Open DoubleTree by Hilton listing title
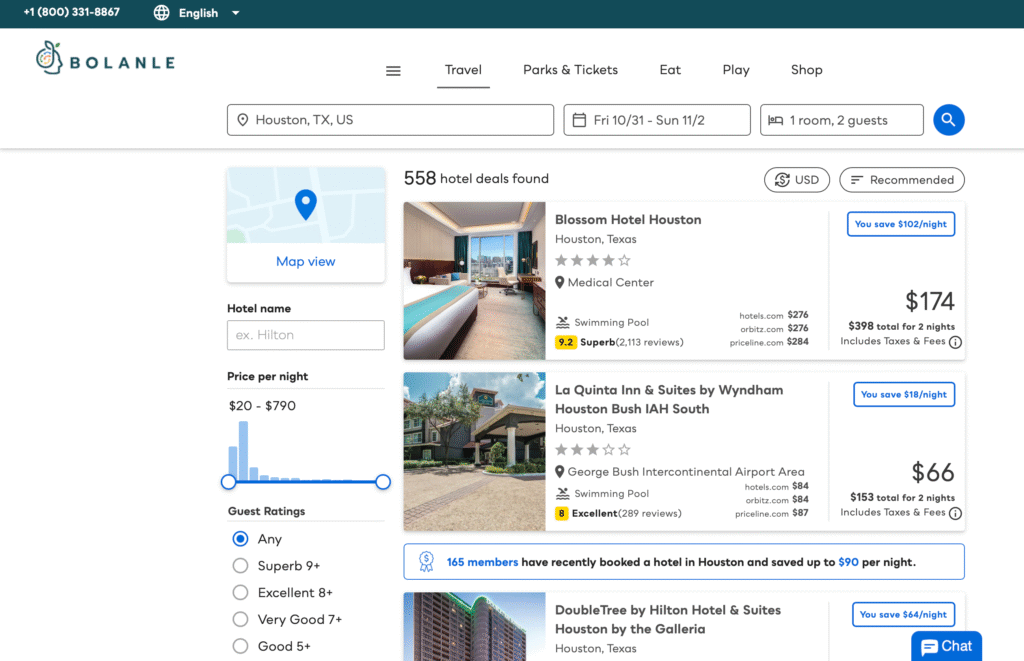This screenshot has width=1024, height=661. tap(667, 619)
